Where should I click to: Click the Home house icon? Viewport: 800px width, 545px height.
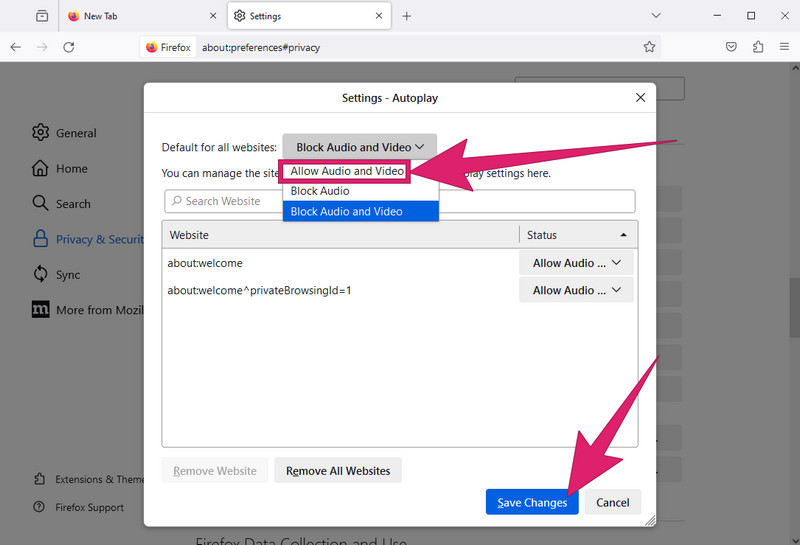point(40,168)
